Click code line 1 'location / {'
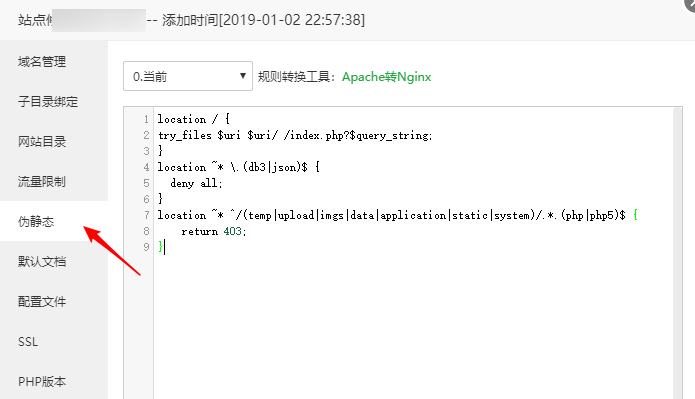Viewport: 695px width, 399px height. click(x=193, y=119)
